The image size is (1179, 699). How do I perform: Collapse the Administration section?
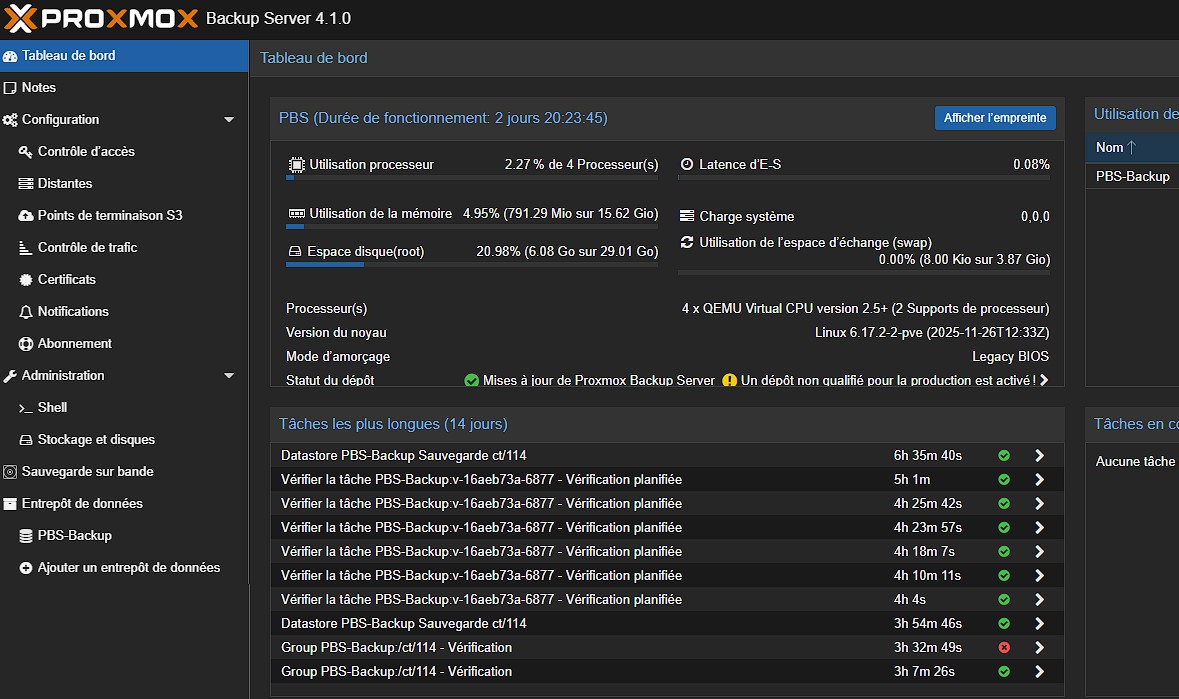(231, 375)
